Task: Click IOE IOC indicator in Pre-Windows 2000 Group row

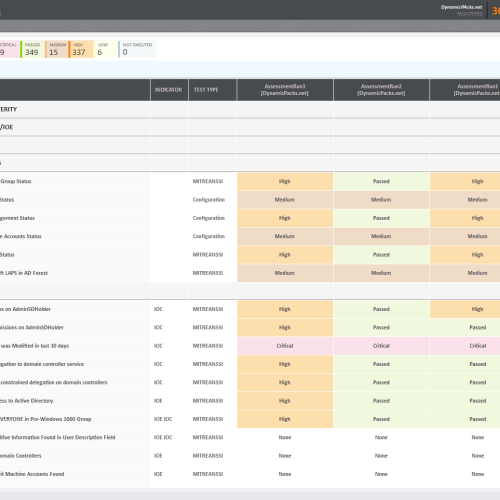Action: (163, 419)
